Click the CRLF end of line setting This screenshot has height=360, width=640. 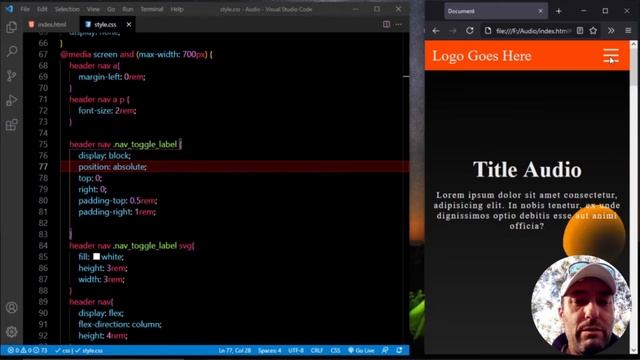pyautogui.click(x=317, y=350)
